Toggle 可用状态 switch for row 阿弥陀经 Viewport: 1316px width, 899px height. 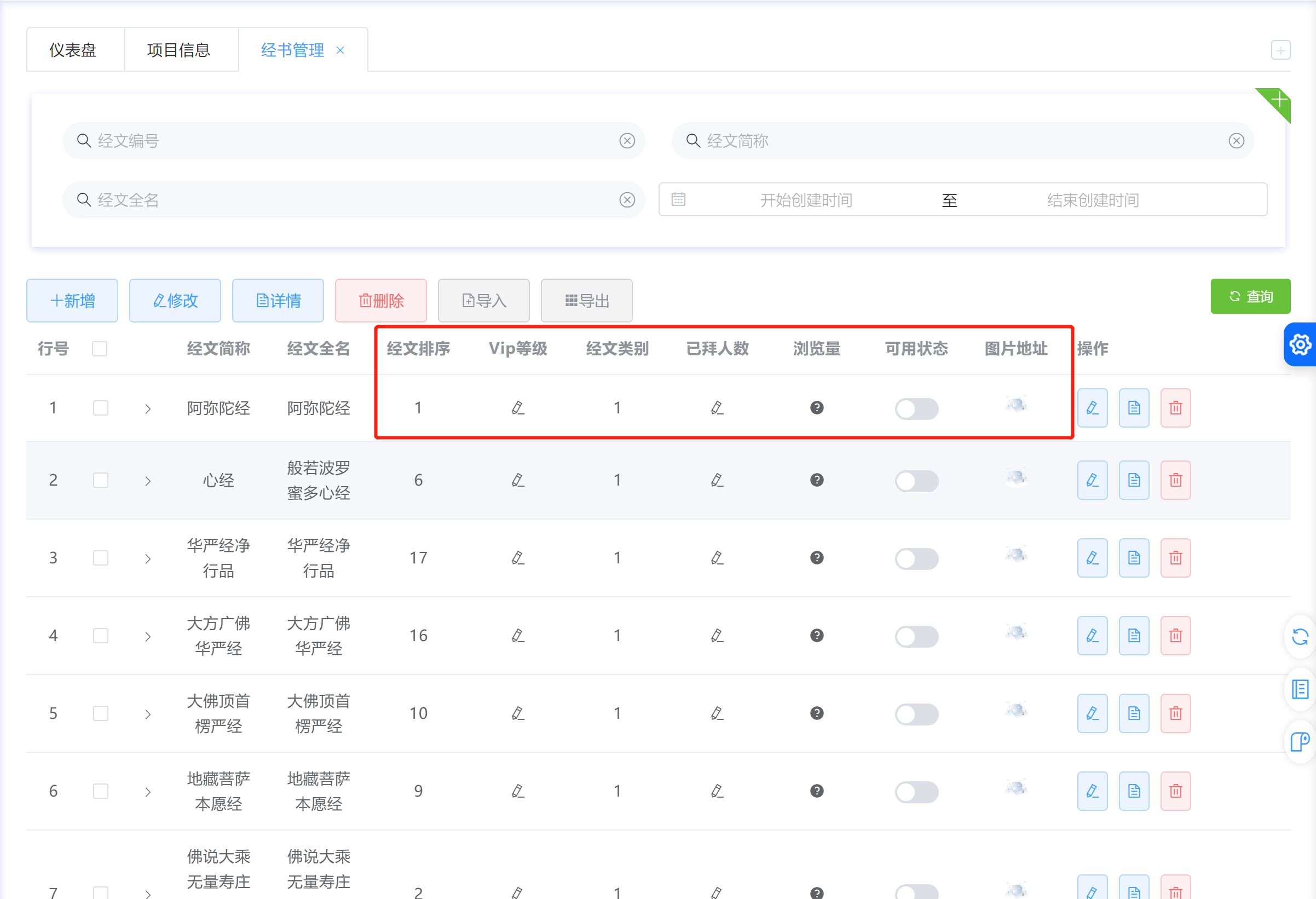(x=916, y=408)
